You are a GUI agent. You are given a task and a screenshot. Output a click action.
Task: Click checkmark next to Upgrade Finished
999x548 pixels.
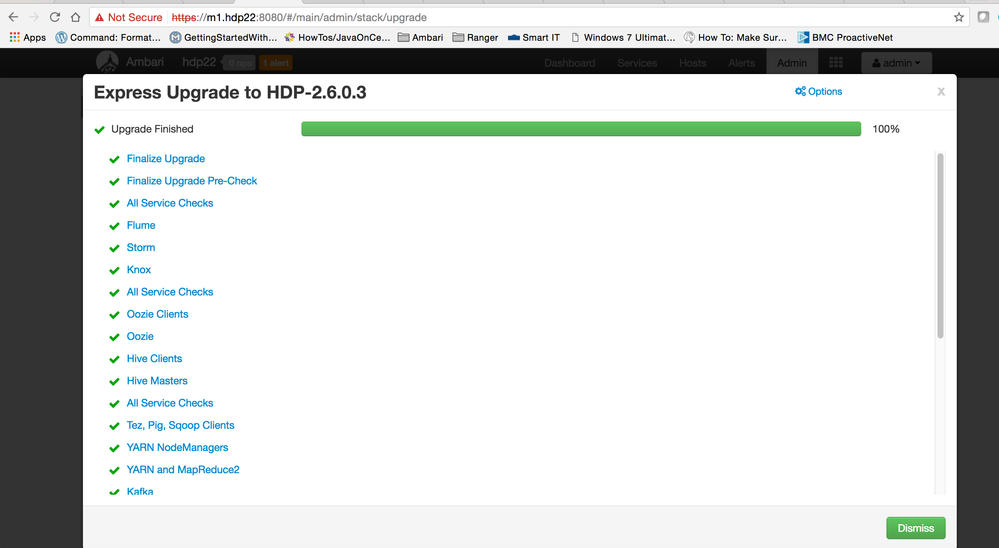[99, 130]
